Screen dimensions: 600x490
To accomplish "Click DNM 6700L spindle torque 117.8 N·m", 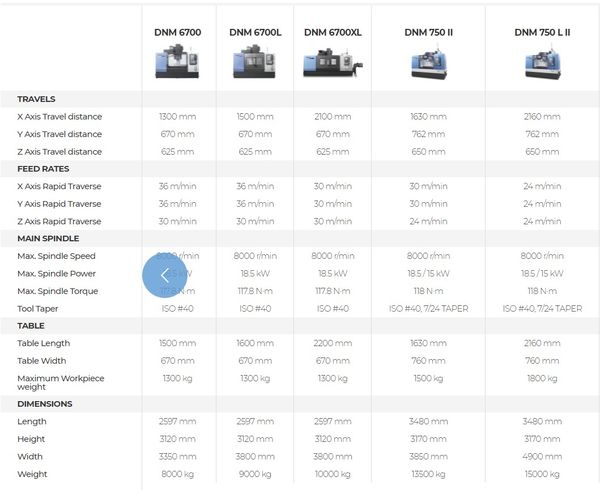I will click(x=255, y=291).
